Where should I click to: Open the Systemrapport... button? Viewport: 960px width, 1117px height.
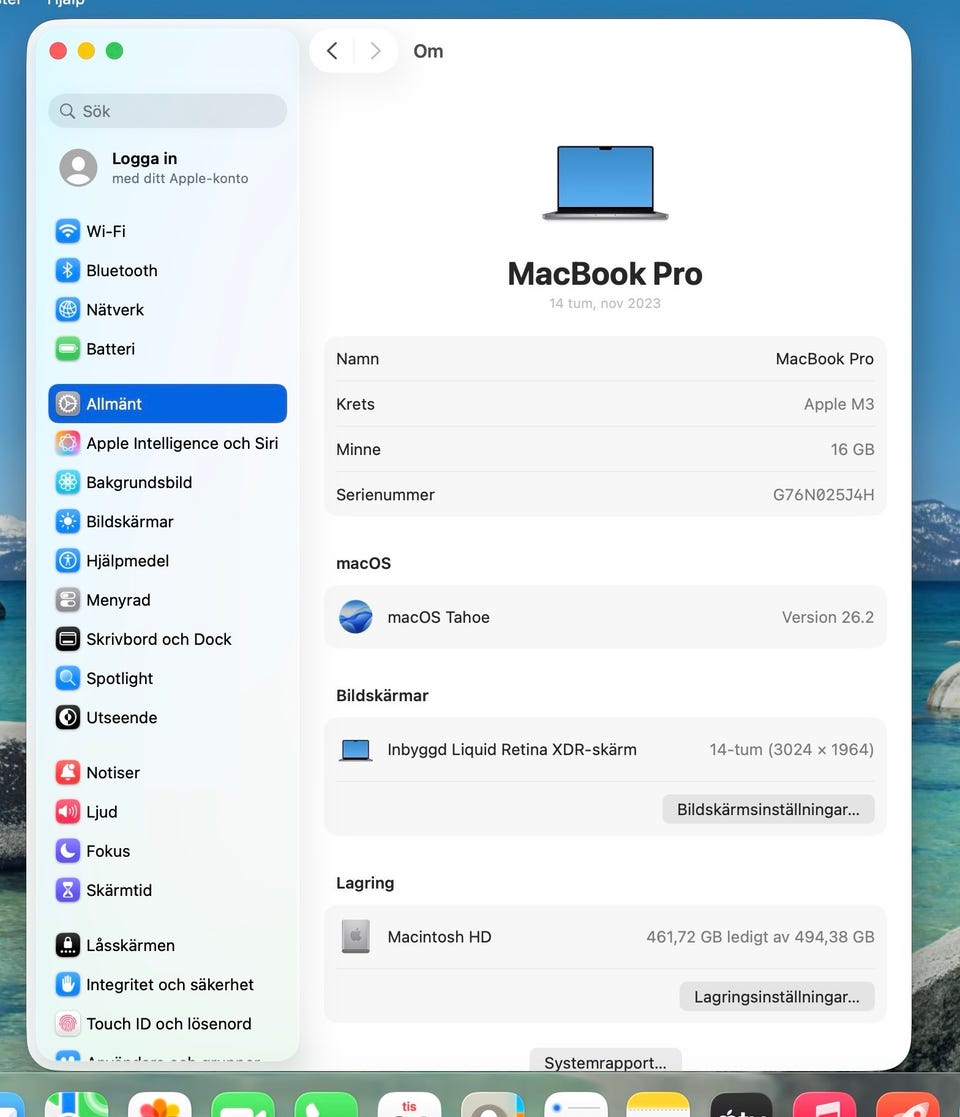pyautogui.click(x=605, y=1062)
